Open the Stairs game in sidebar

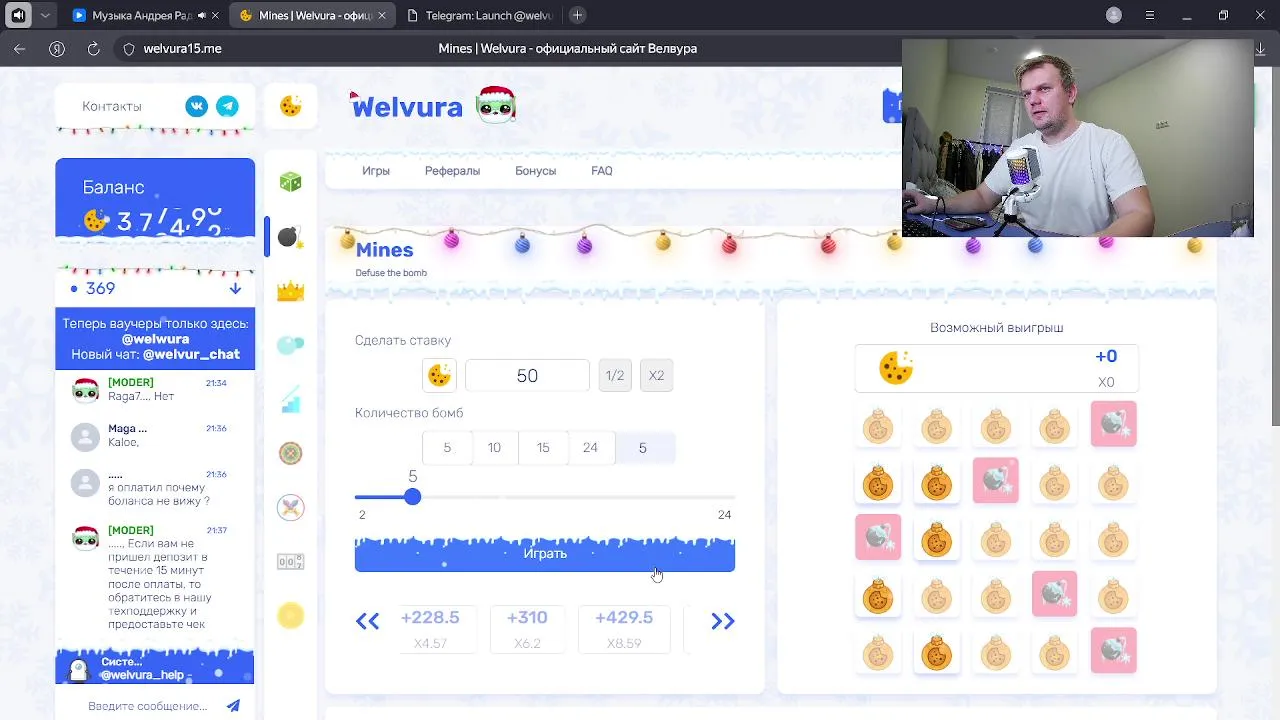click(290, 399)
